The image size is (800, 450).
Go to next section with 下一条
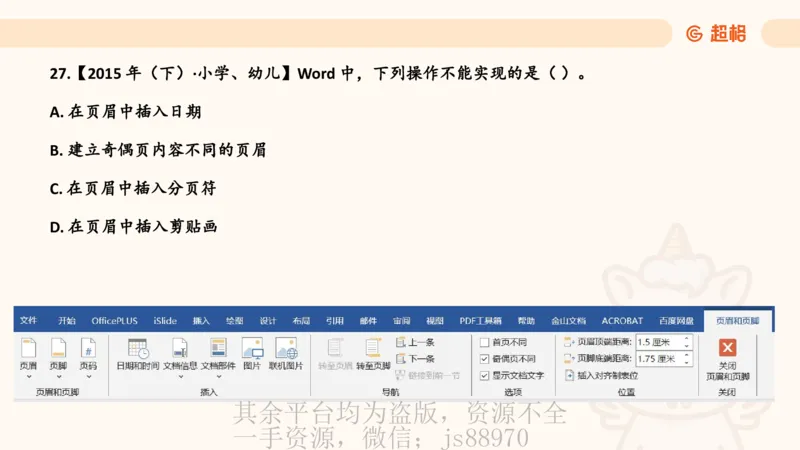coord(415,359)
